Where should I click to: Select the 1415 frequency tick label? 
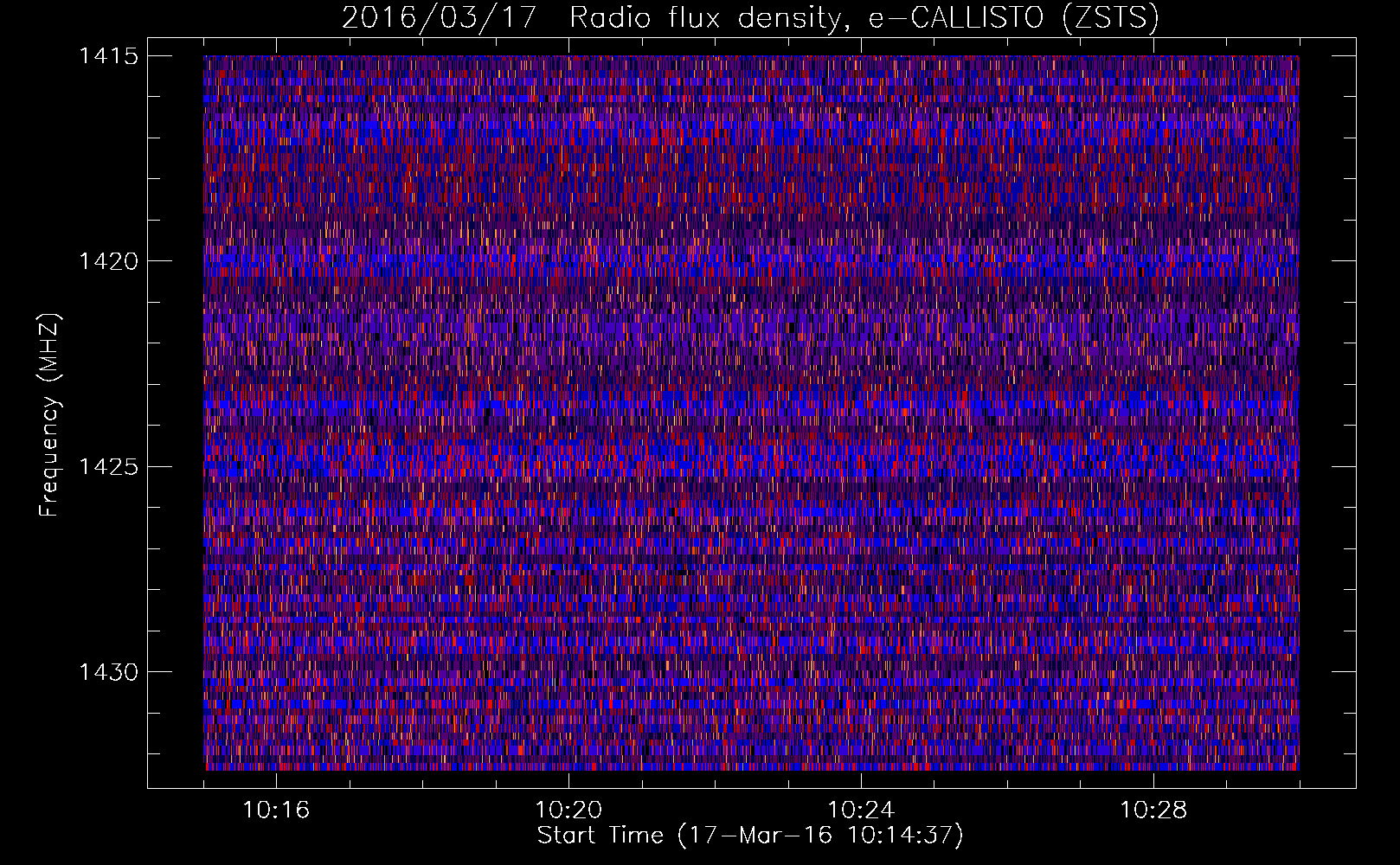click(108, 56)
